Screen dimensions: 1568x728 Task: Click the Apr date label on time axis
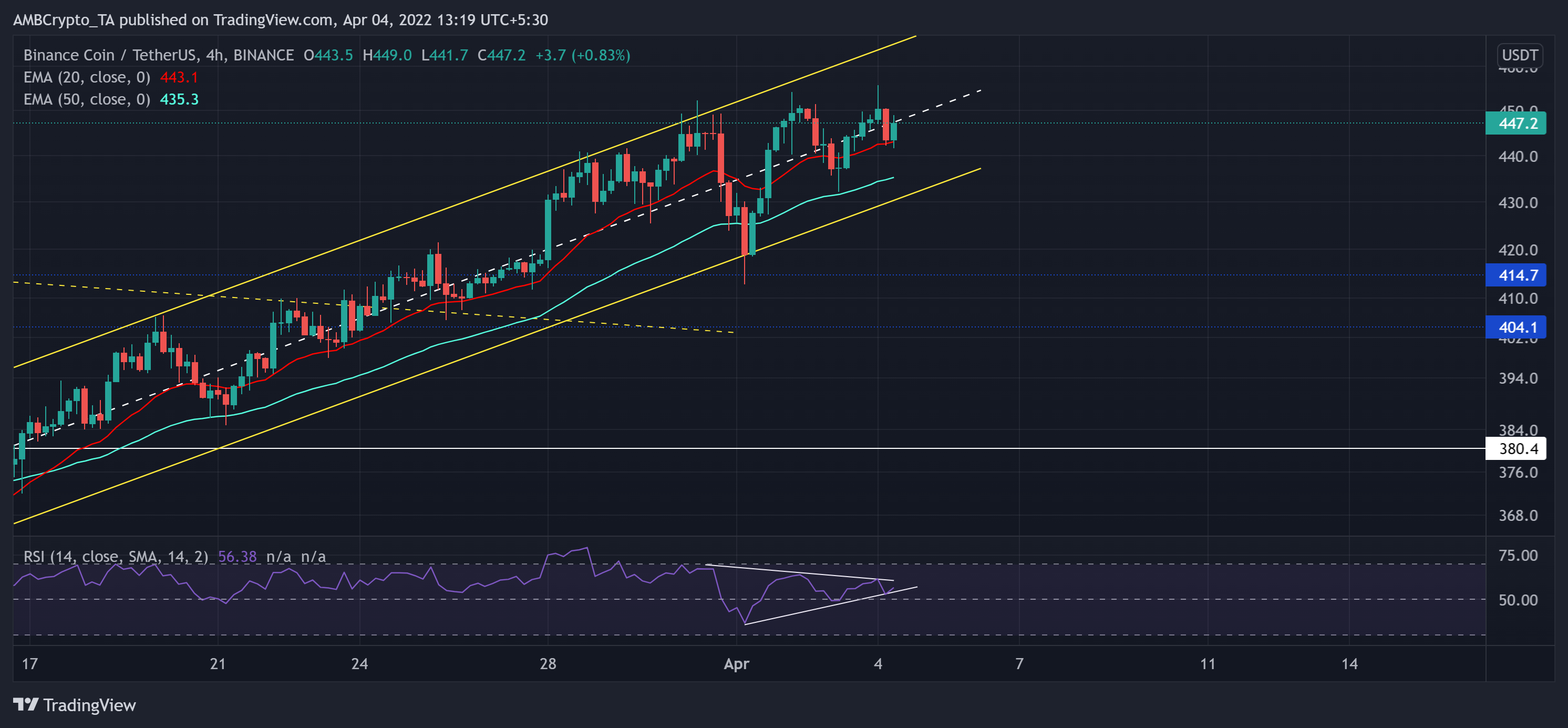pyautogui.click(x=736, y=663)
